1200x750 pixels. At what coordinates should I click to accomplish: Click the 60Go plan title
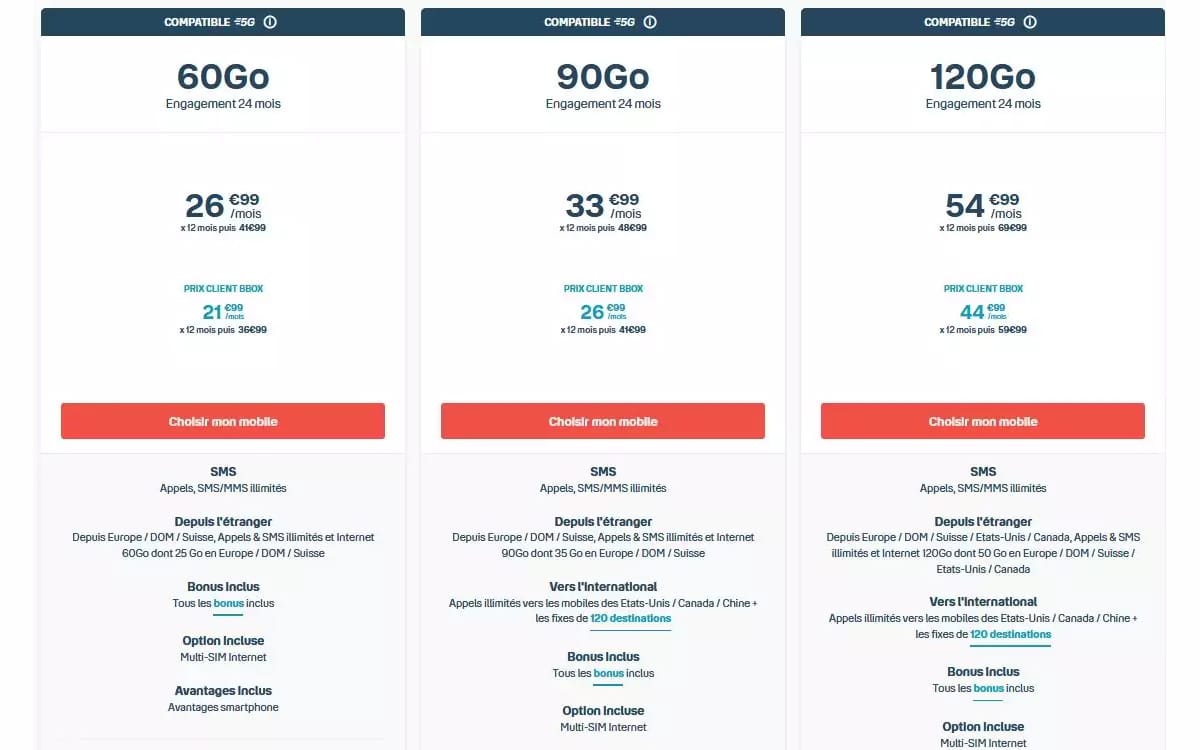222,75
